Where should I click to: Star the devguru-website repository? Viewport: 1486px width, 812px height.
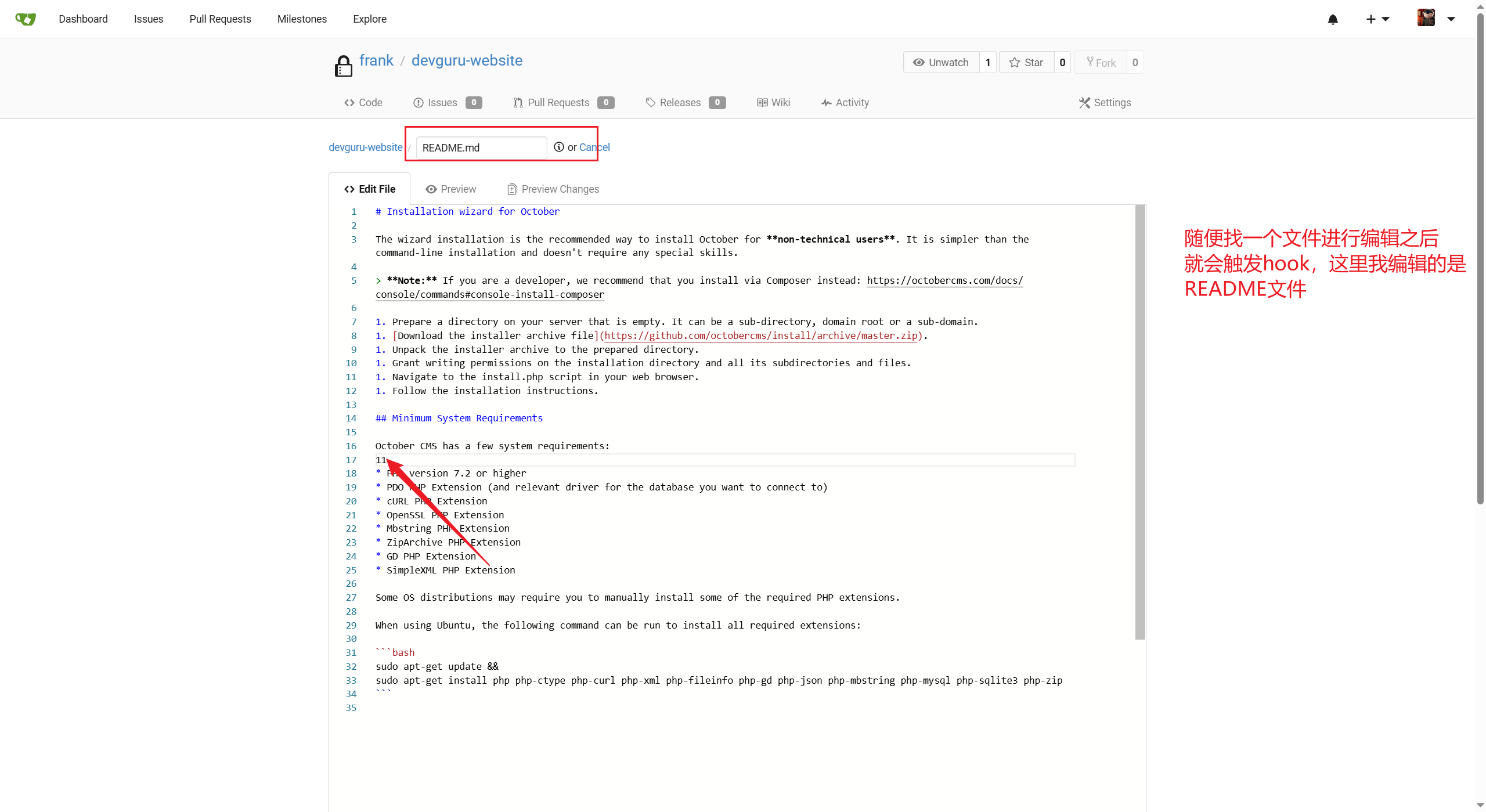click(x=1026, y=63)
